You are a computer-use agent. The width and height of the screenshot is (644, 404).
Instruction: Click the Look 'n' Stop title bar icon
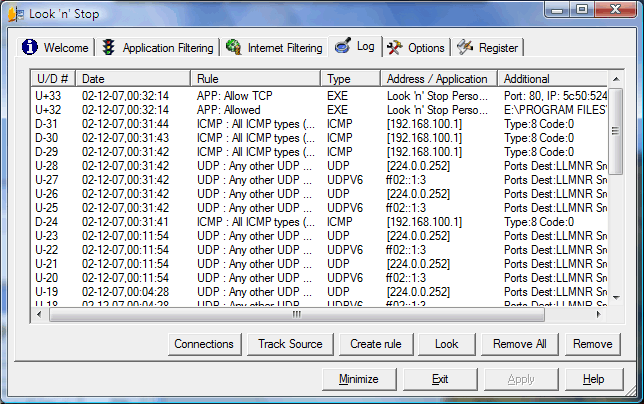point(16,14)
